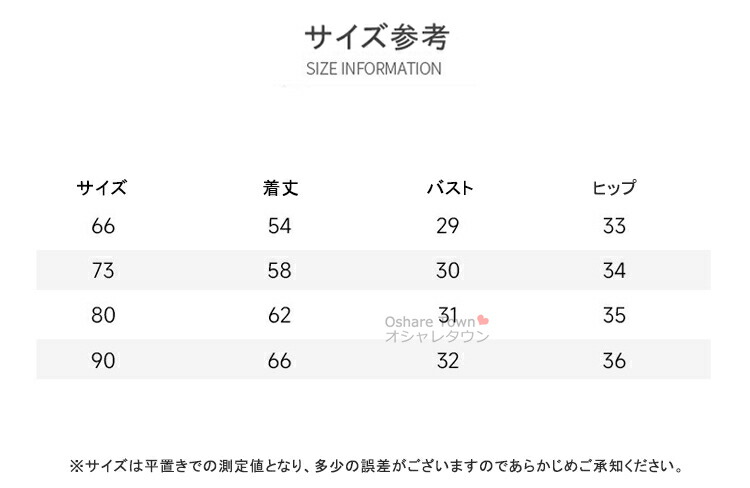Click the 着丈 value 58

(x=280, y=271)
